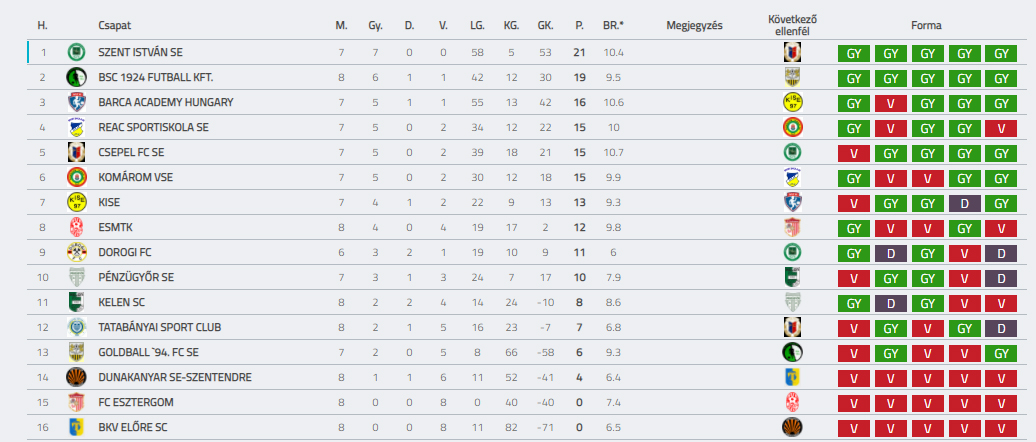The width and height of the screenshot is (1036, 442).
Task: Click the Szent István SE team logo
Action: pos(76,52)
